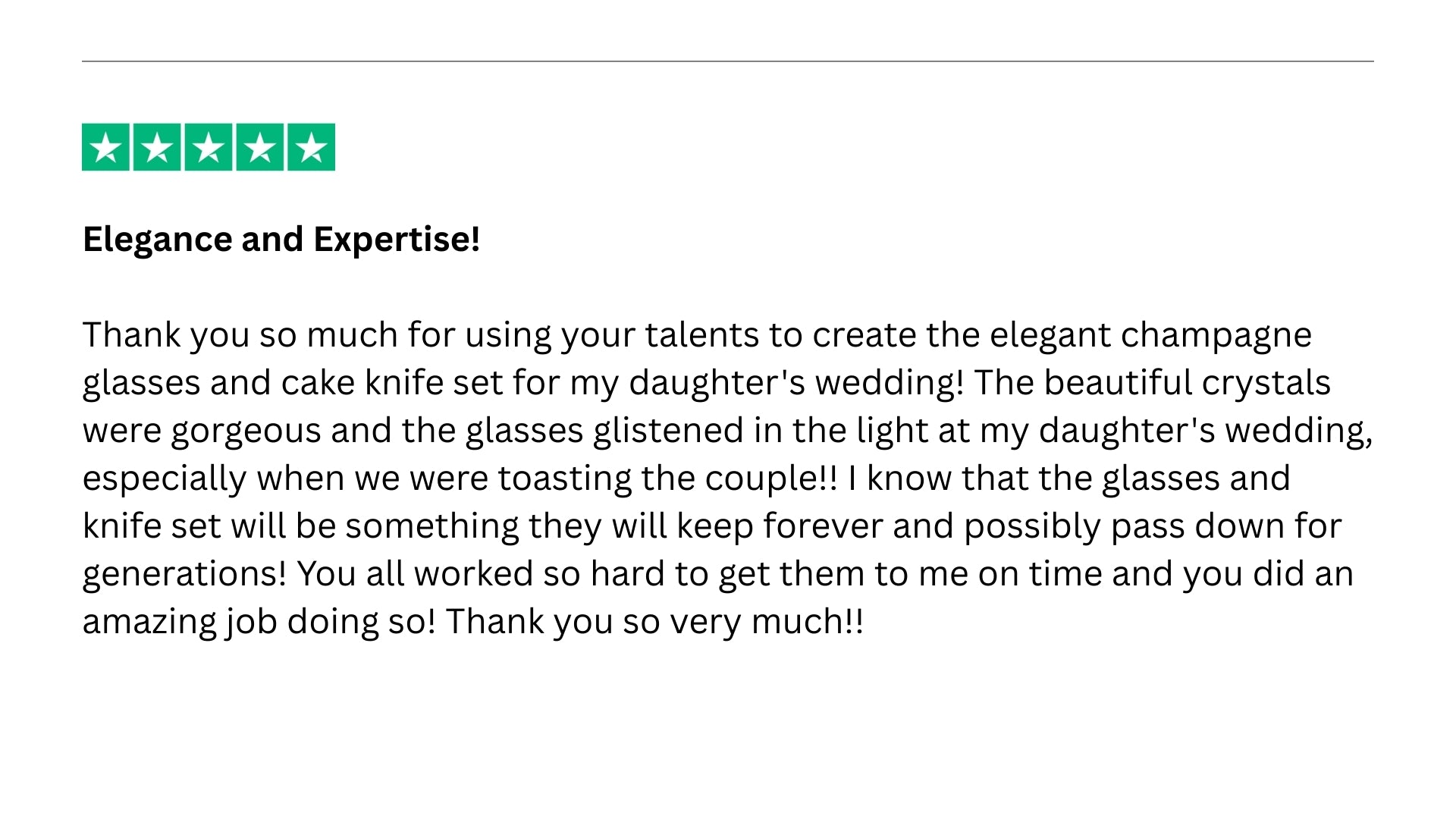Screen dimensions: 1456x819
Task: Click the word "champagne" in the review
Action: pos(1216,335)
